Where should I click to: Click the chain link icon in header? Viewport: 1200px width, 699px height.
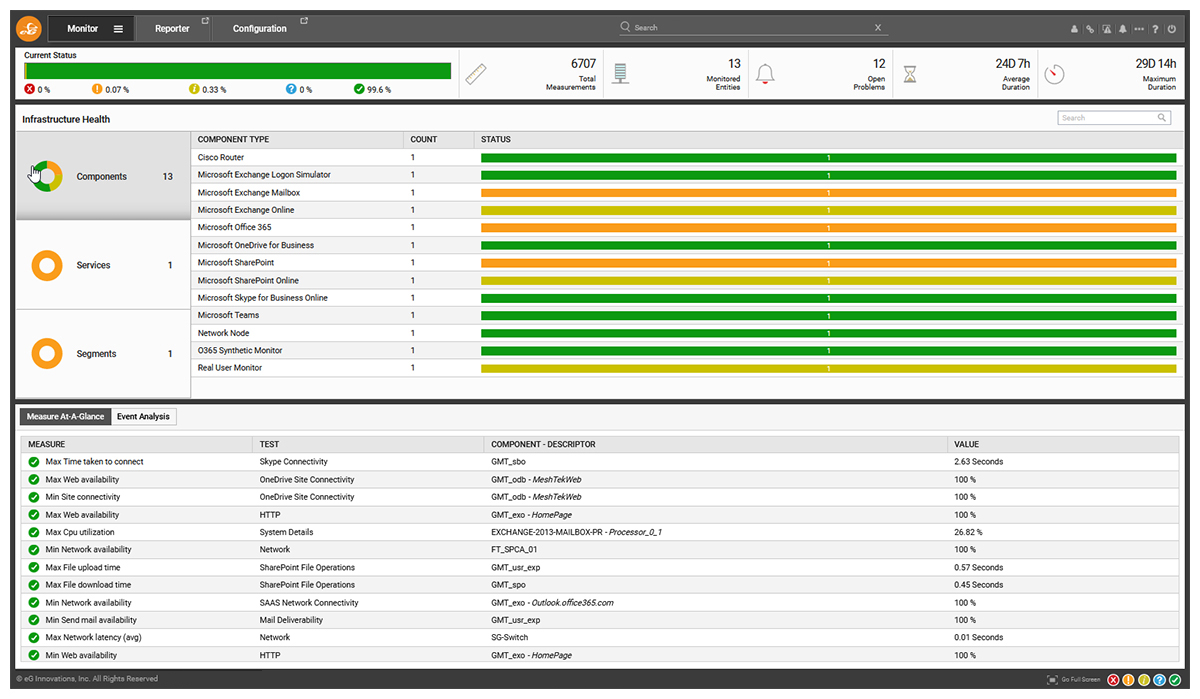[x=1091, y=29]
